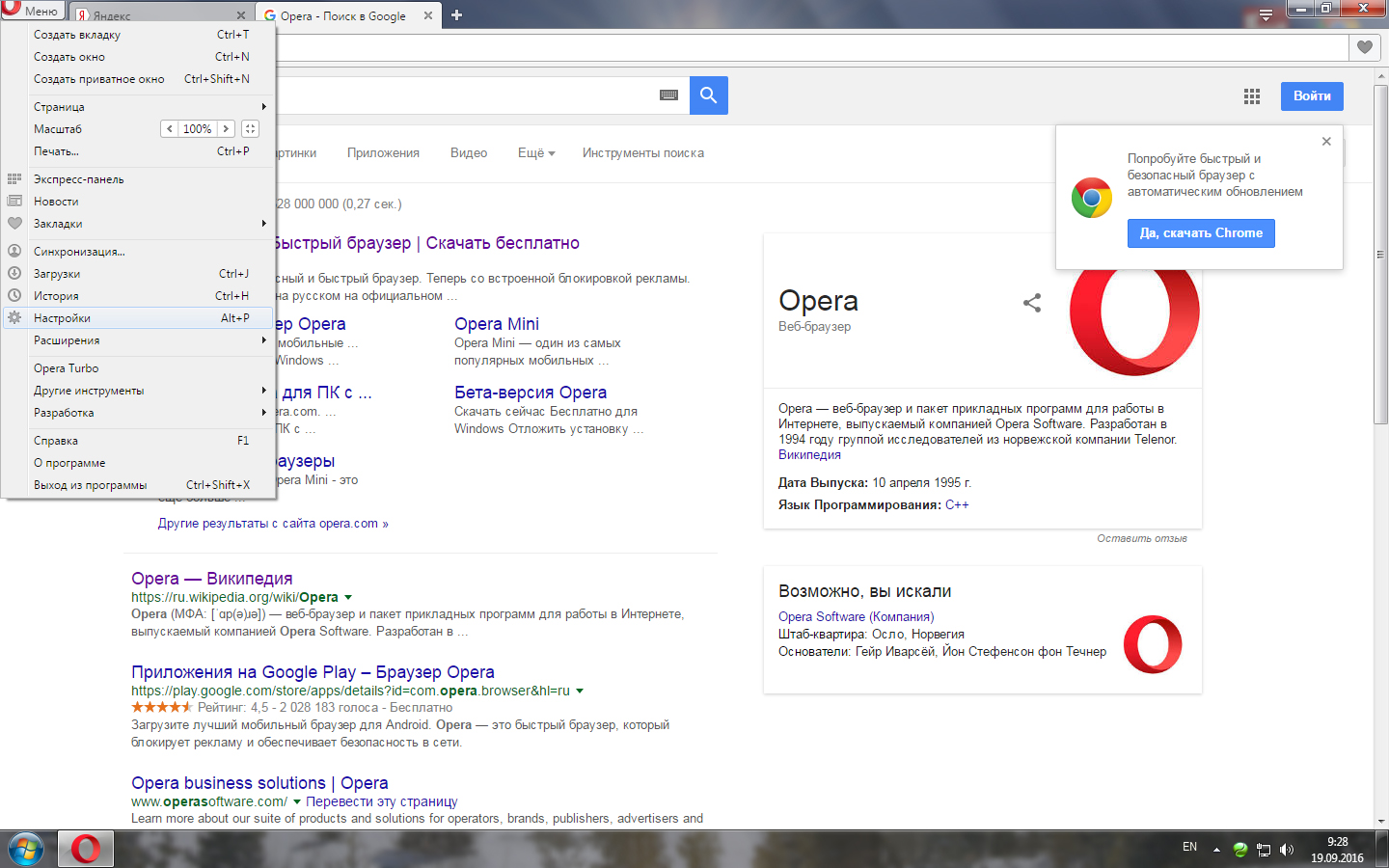Image resolution: width=1389 pixels, height=868 pixels.
Task: Expand the Разработка submenu
Action: click(x=139, y=413)
